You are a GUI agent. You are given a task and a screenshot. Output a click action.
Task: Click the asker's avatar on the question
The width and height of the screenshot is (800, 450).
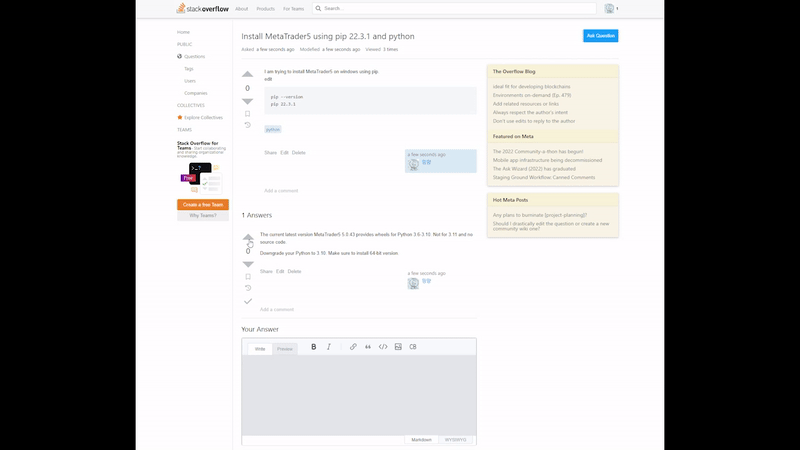[x=413, y=164]
